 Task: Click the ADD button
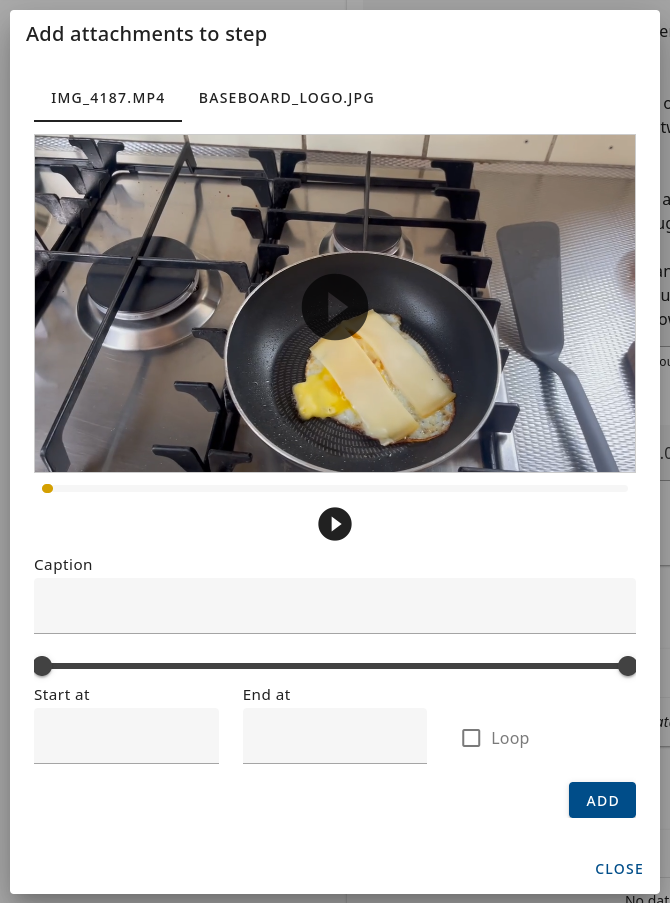pos(602,800)
